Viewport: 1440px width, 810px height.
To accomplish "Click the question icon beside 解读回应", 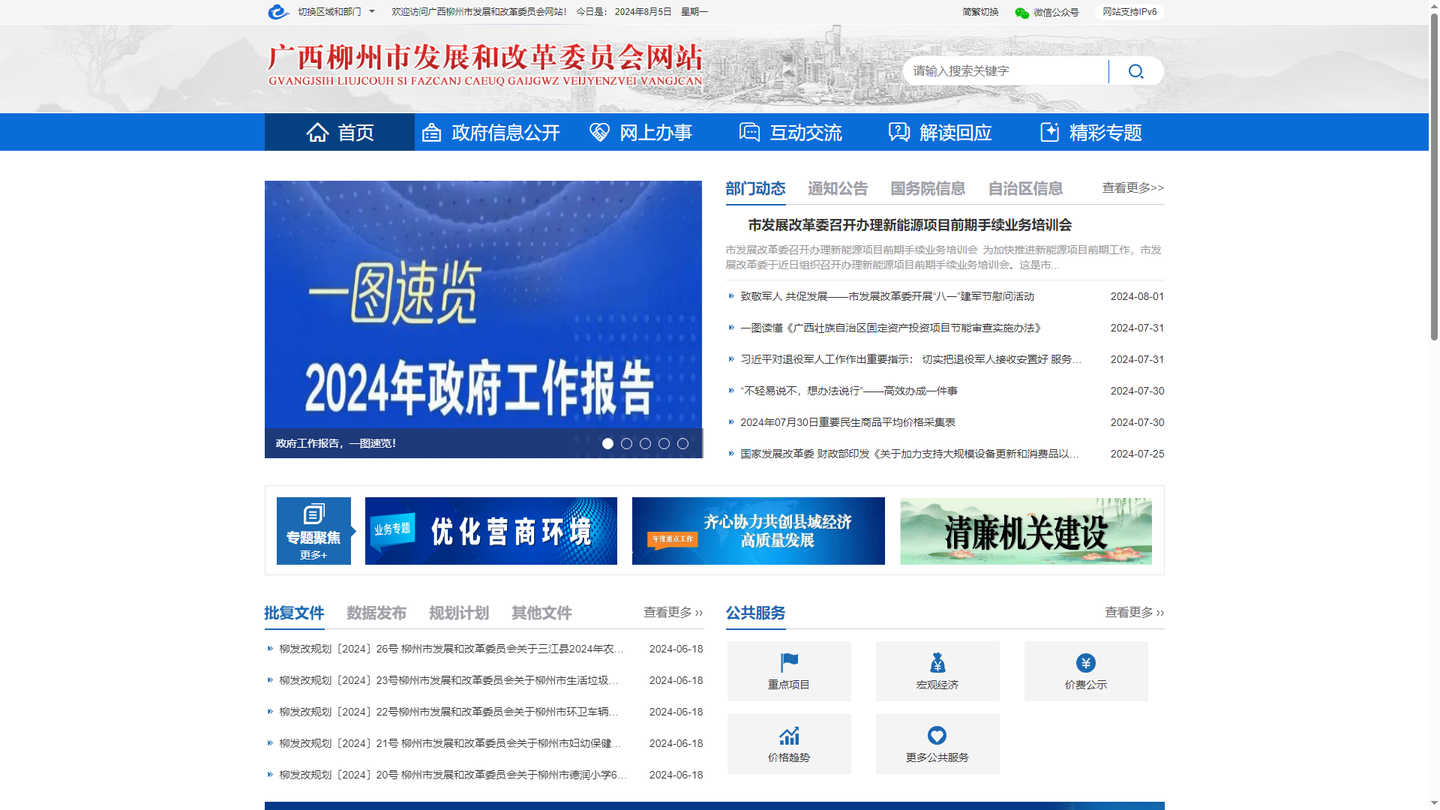I will (x=899, y=132).
